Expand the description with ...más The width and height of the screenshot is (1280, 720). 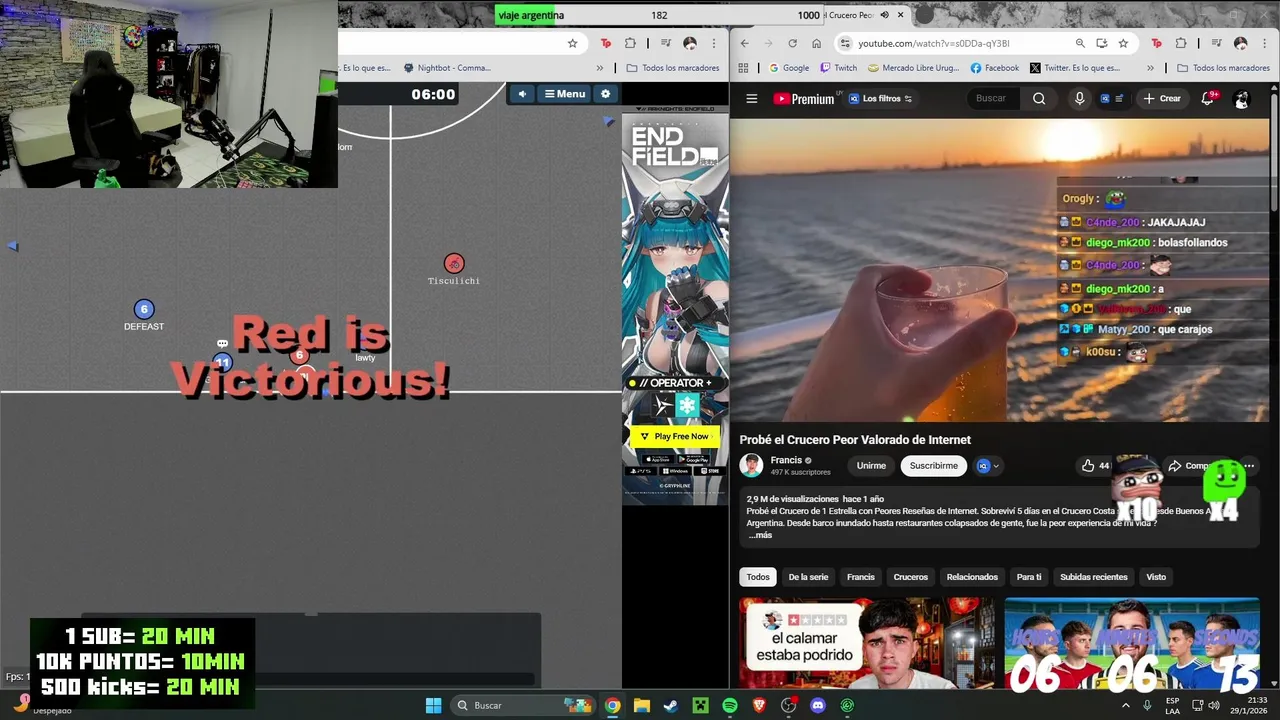(760, 535)
